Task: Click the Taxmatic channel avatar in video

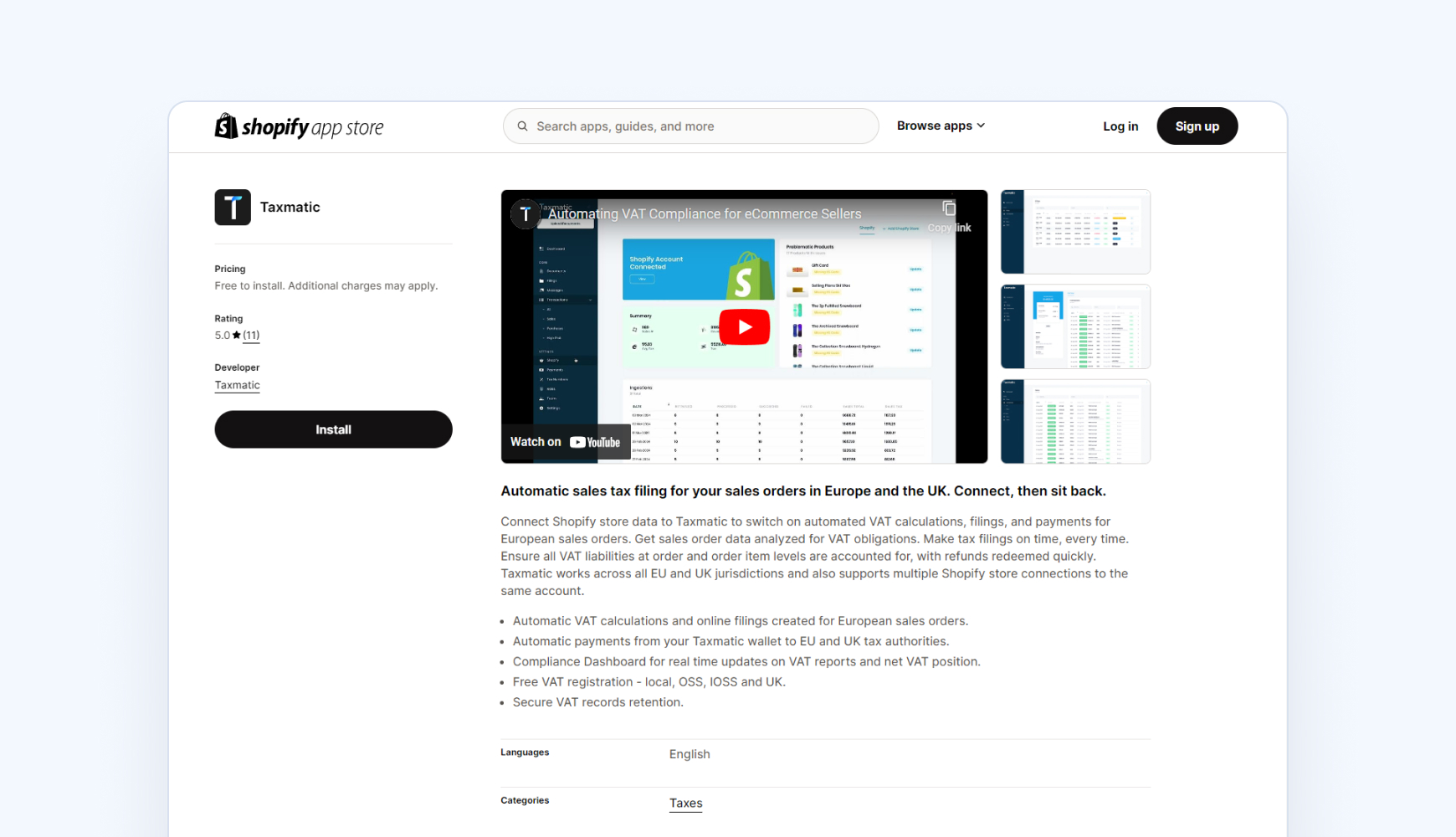Action: (525, 213)
